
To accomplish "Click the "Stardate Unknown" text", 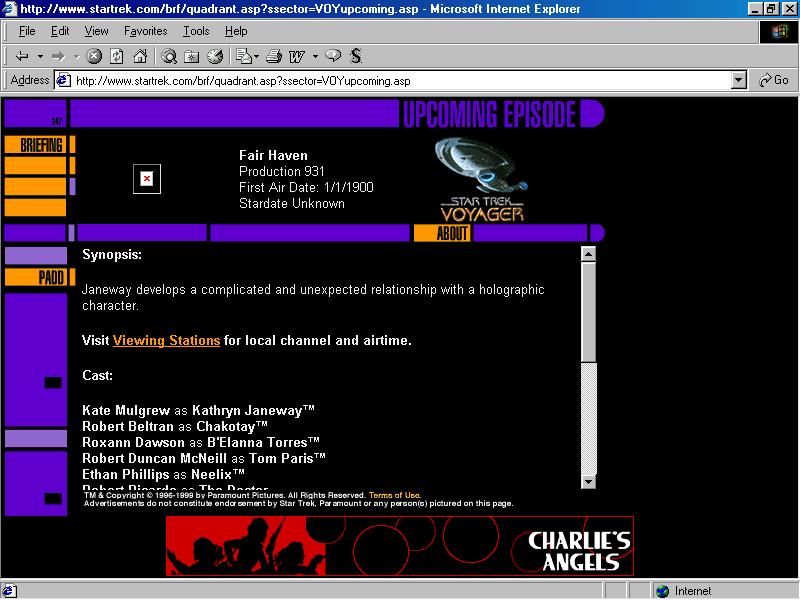I will point(292,204).
